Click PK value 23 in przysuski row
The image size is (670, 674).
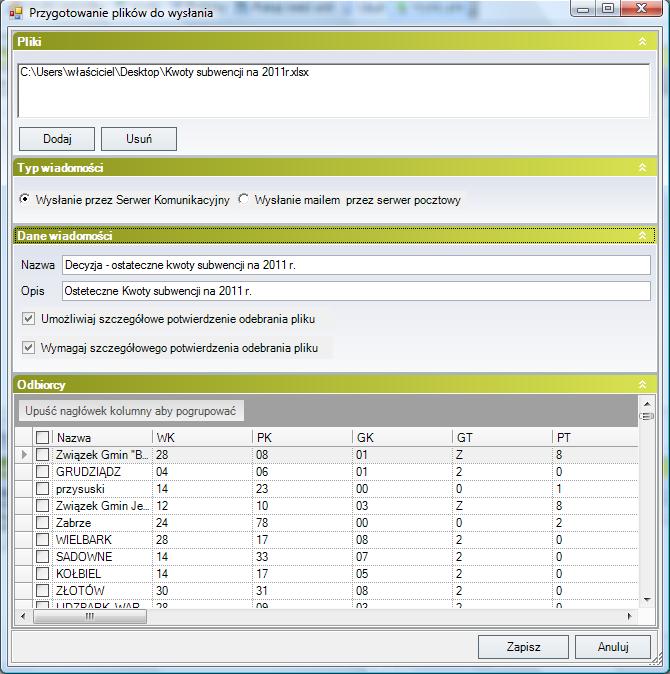click(303, 489)
